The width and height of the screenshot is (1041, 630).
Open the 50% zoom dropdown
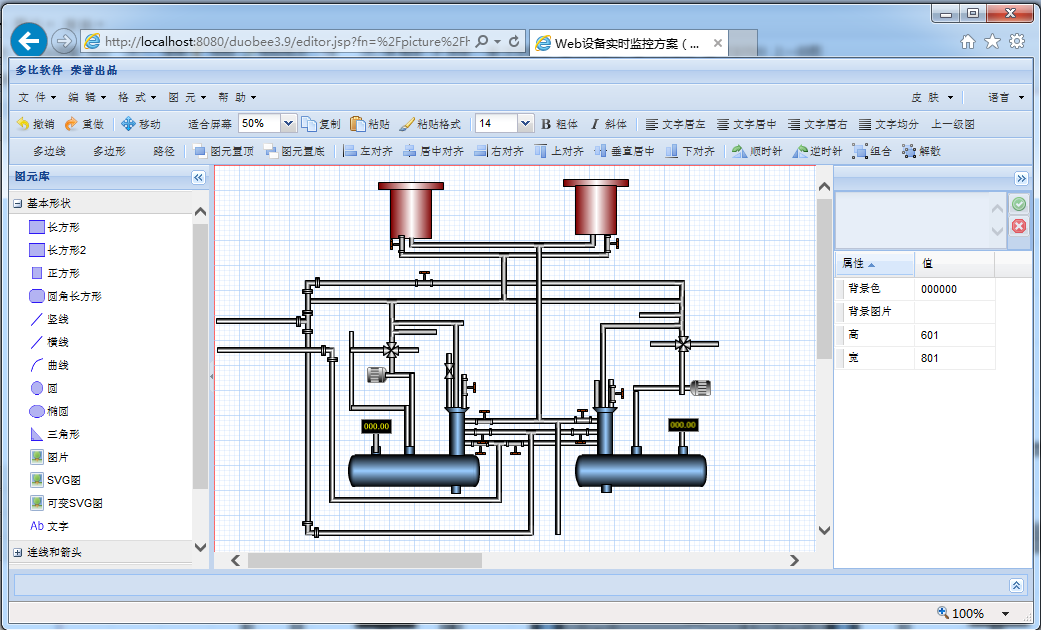288,124
